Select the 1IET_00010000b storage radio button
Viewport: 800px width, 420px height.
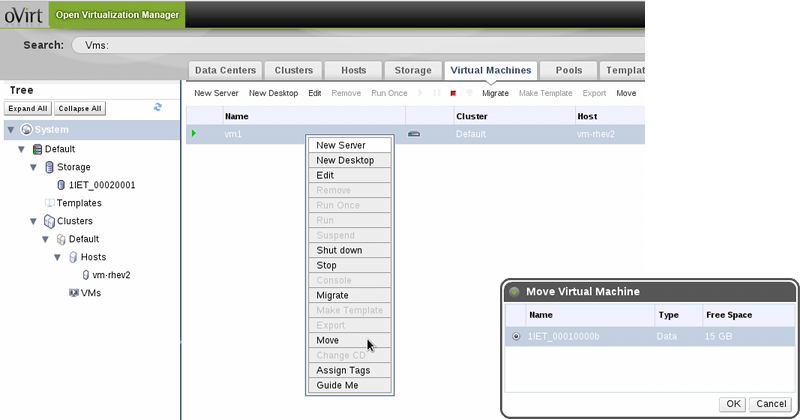pos(516,337)
